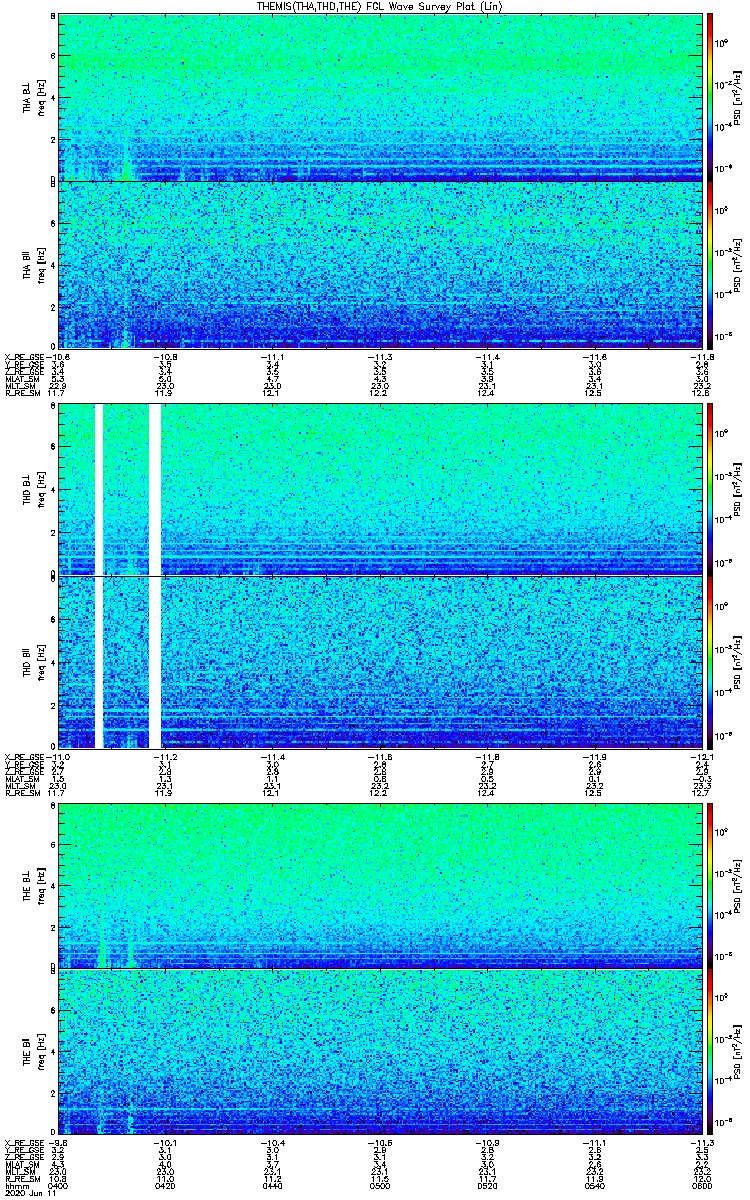The height and width of the screenshot is (1200, 750).
Task: Select the THD B-parallel spectrogram panel
Action: tap(381, 662)
